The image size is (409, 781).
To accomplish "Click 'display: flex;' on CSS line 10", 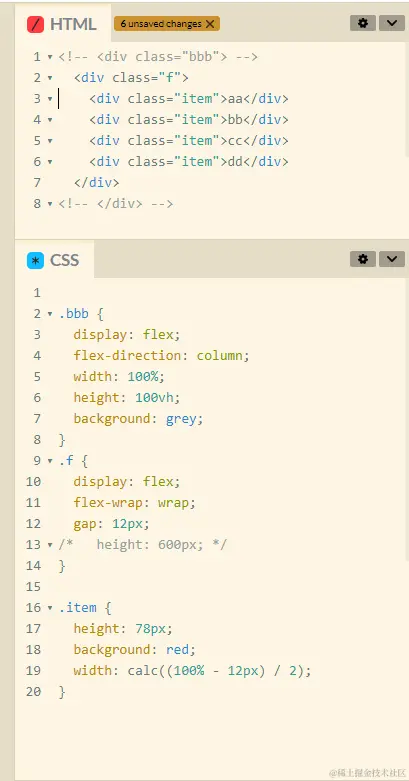I will (127, 481).
